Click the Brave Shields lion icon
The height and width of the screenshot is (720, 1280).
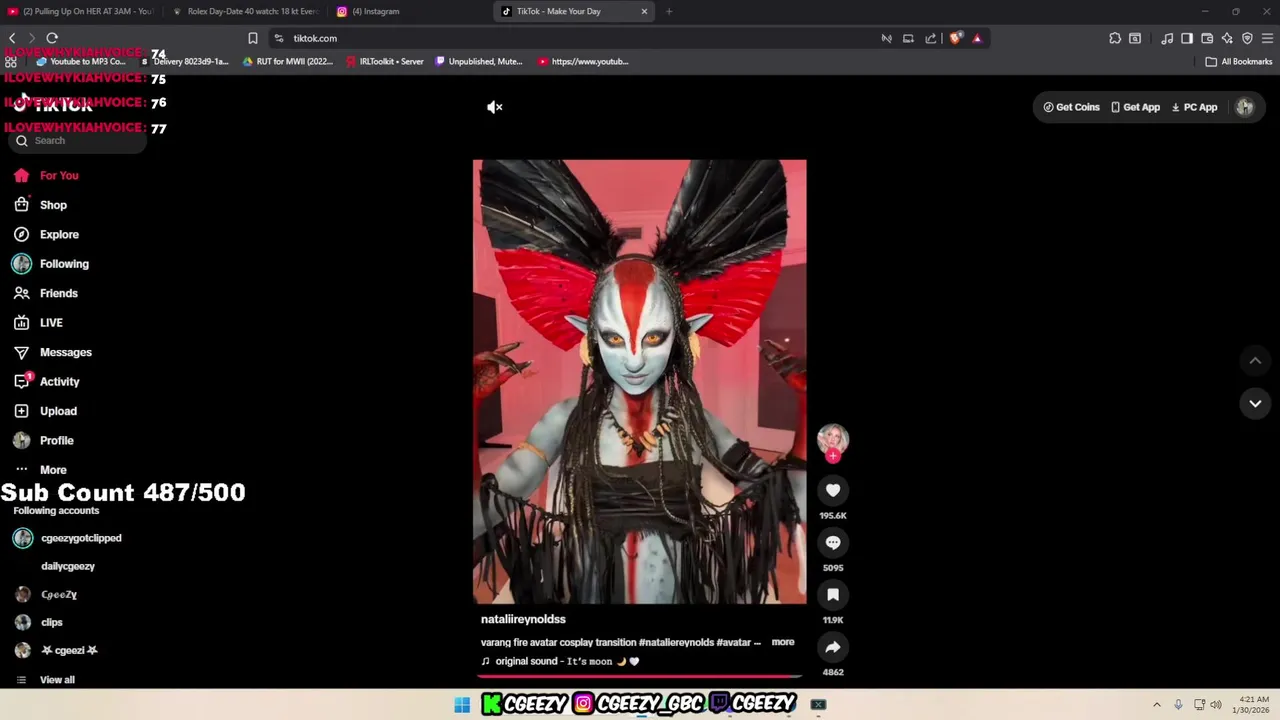coord(956,38)
